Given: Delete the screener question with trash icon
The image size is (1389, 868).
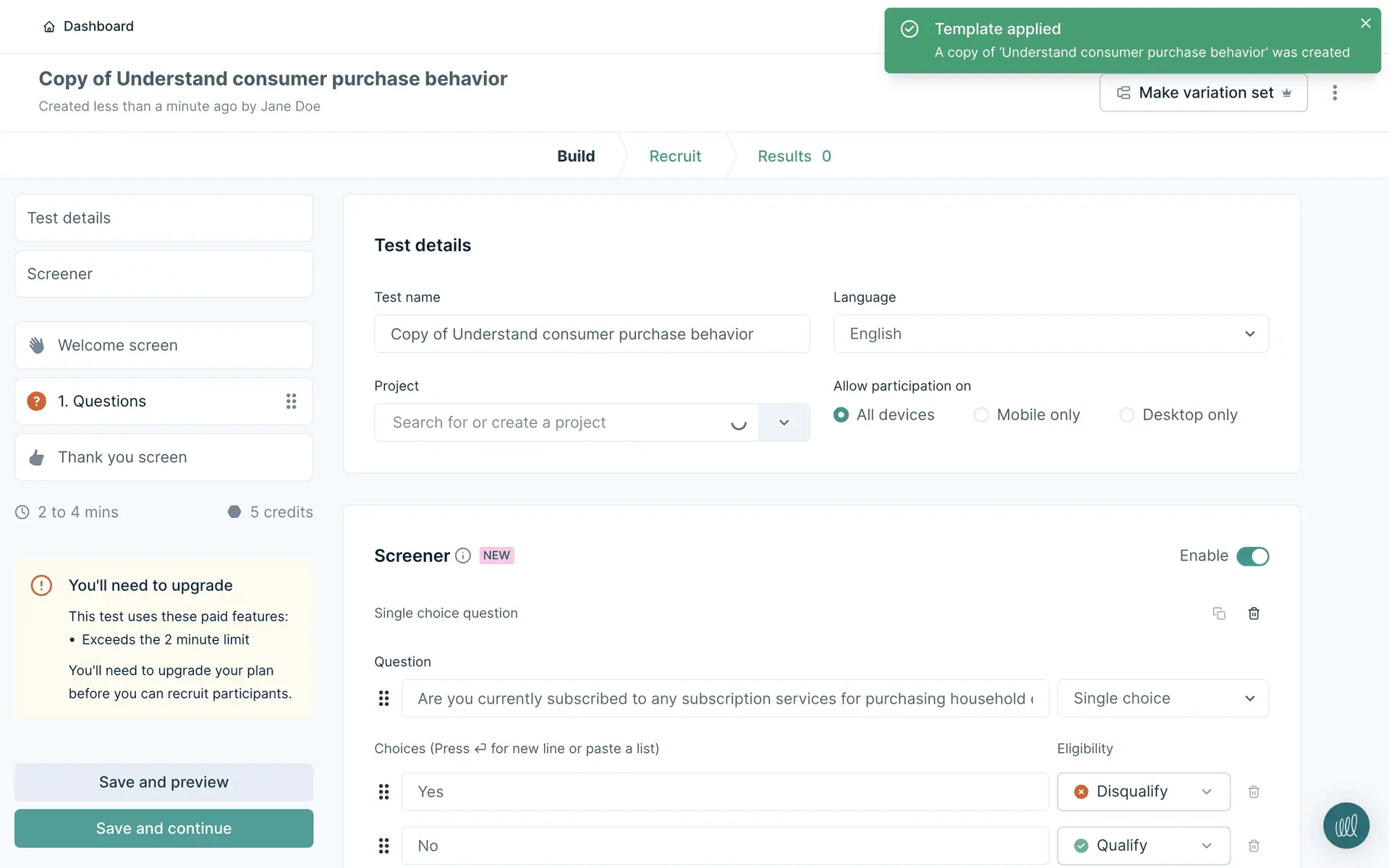Looking at the screenshot, I should (1254, 613).
